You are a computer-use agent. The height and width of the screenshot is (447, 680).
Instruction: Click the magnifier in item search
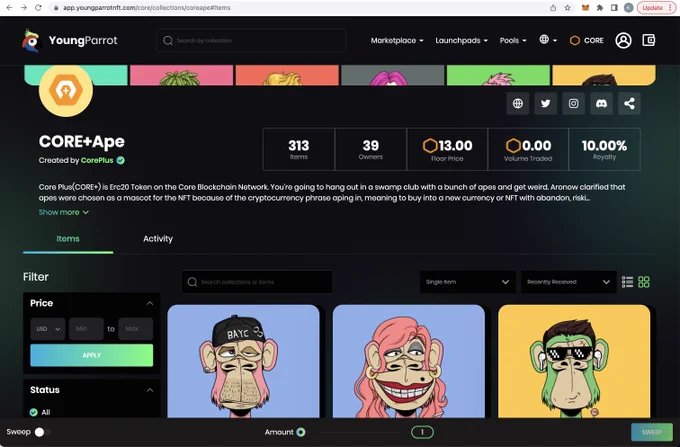coord(192,282)
